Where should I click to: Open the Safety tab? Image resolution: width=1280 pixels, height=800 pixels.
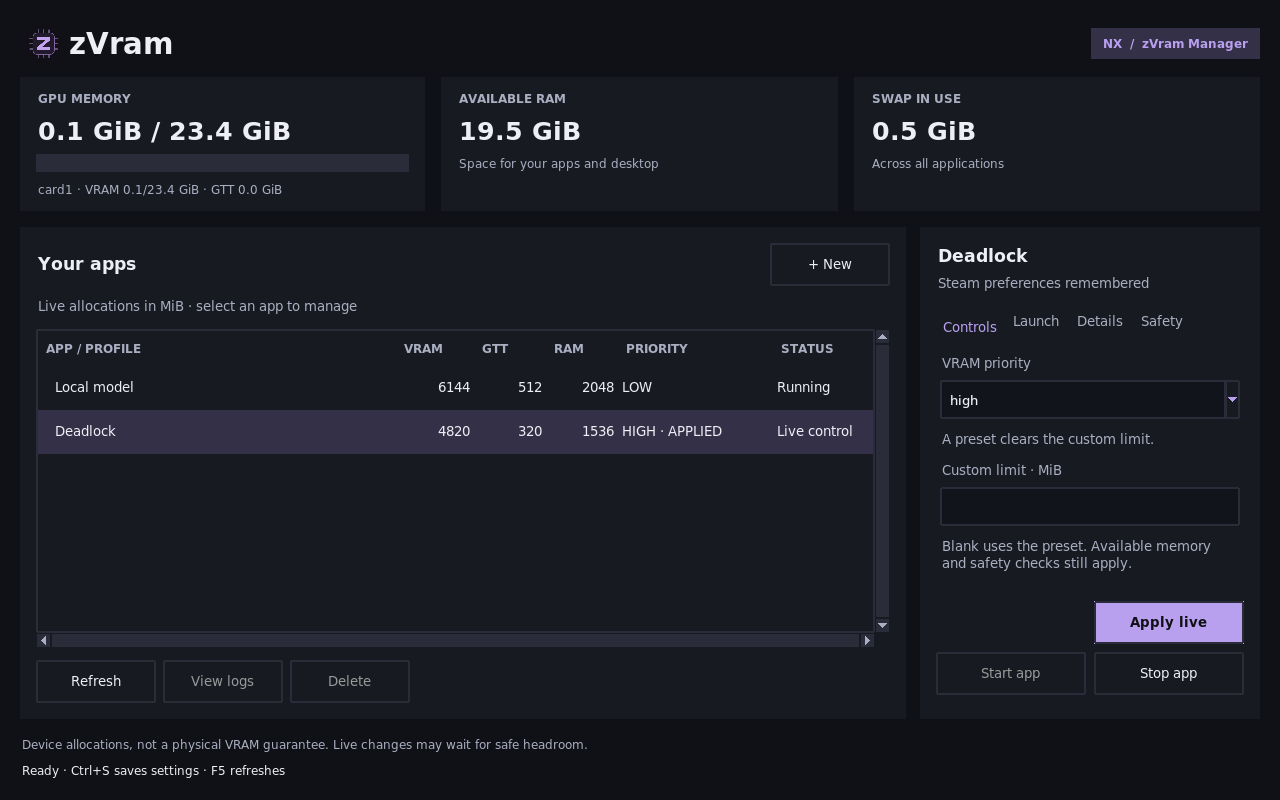tap(1161, 321)
